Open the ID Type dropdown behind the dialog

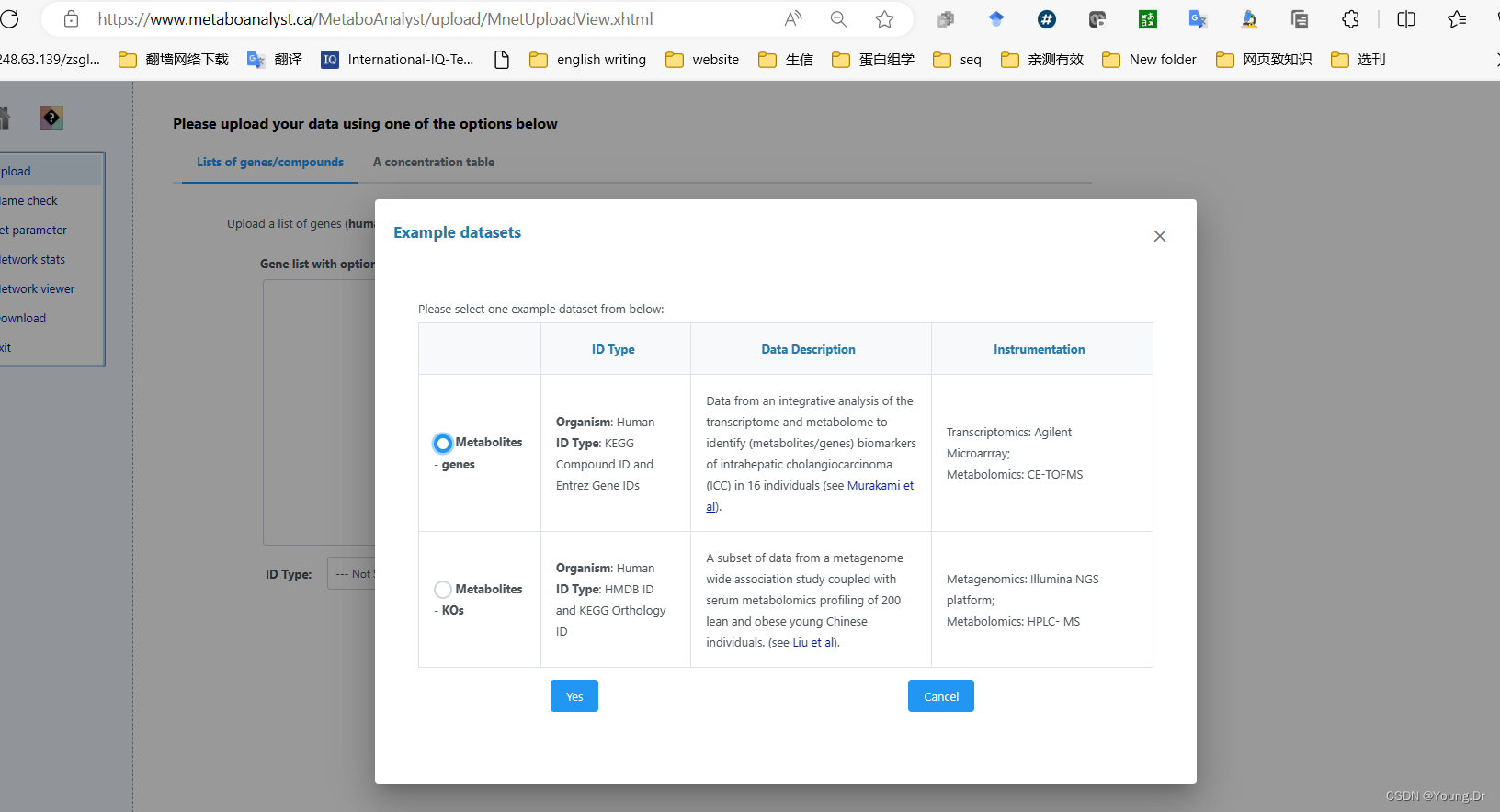click(351, 574)
